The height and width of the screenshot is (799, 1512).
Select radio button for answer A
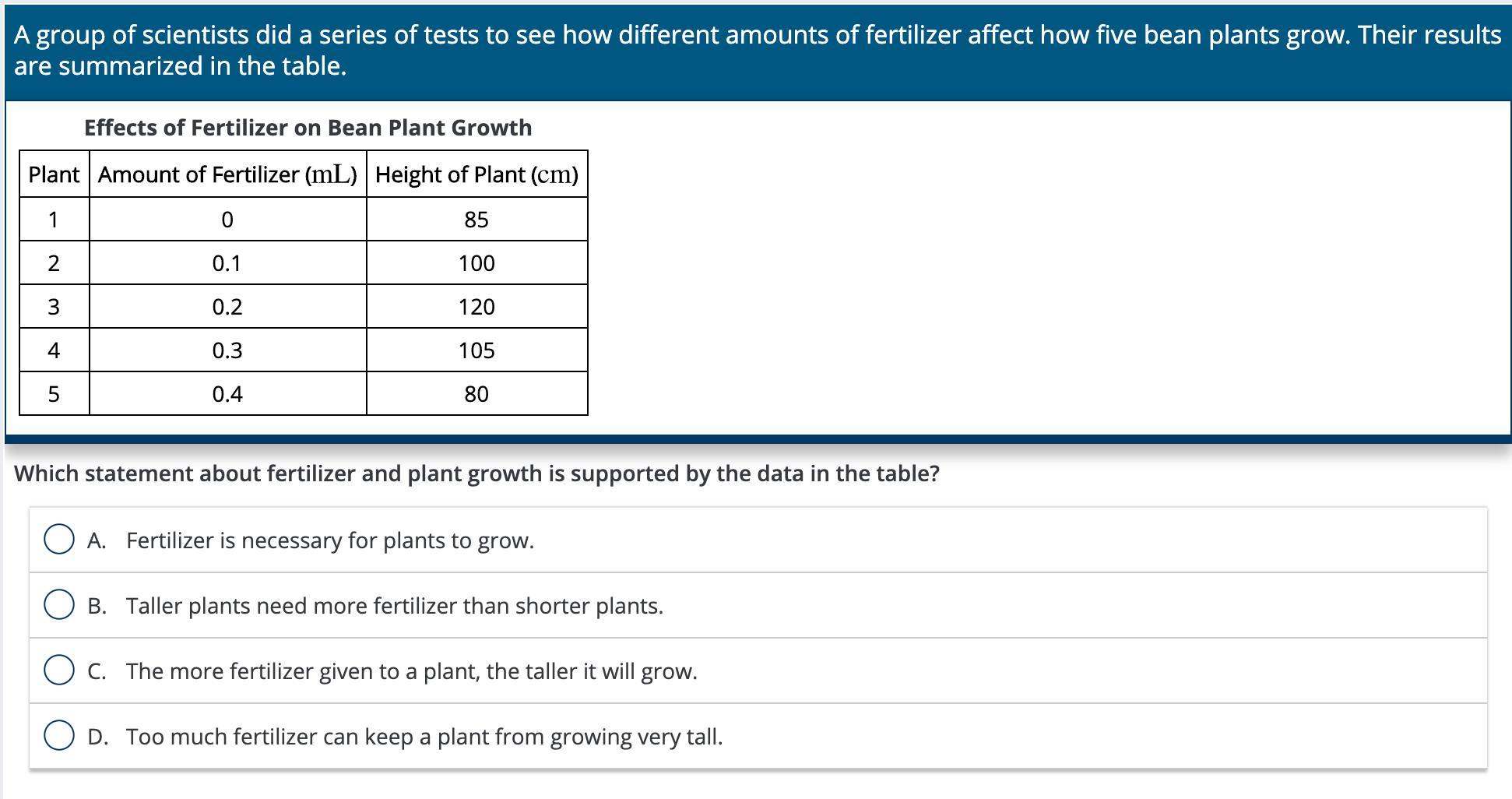(x=59, y=540)
